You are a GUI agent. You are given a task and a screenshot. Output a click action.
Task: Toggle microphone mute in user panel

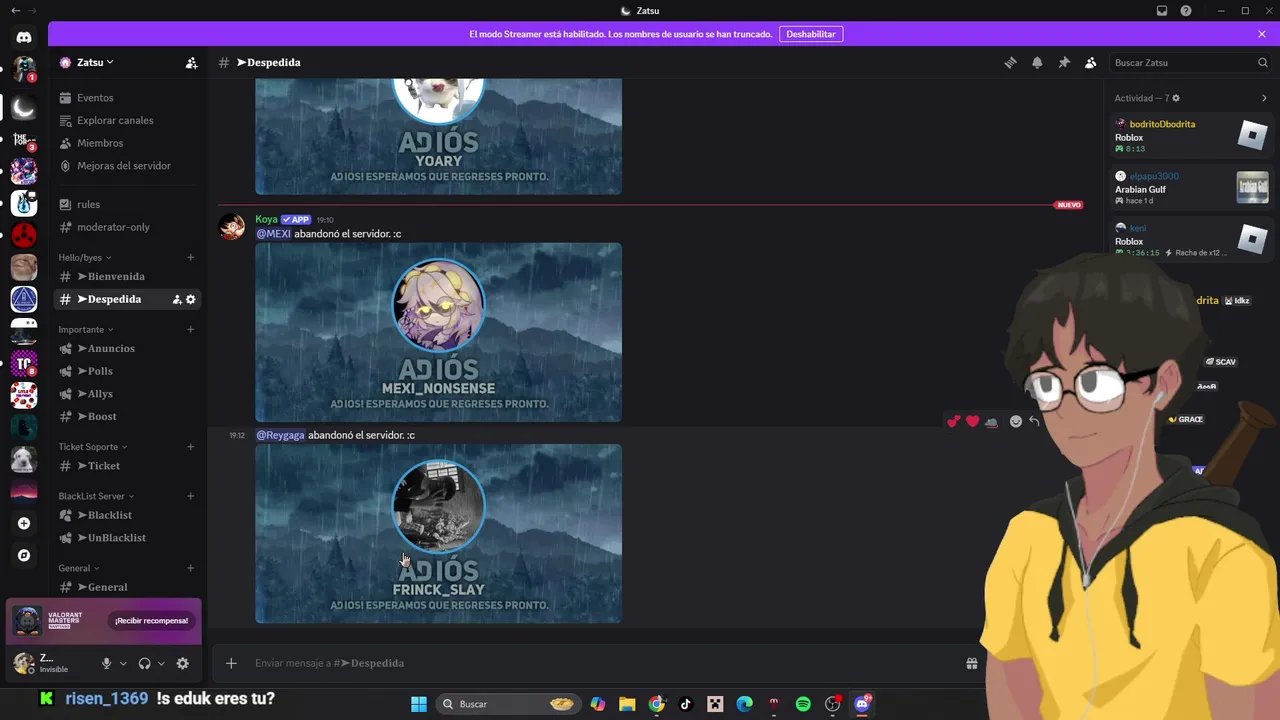[106, 663]
